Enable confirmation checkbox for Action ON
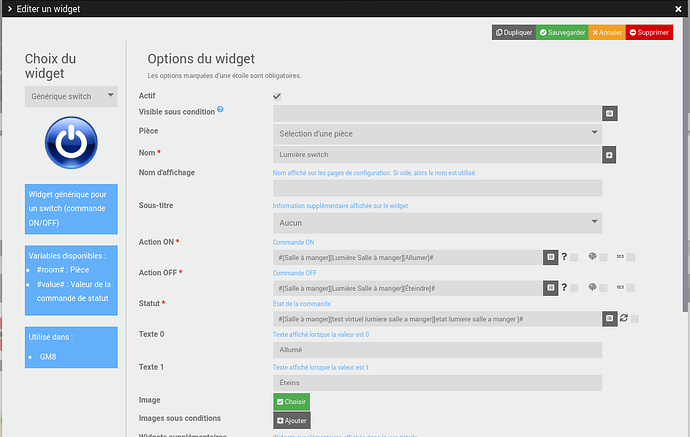This screenshot has height=437, width=690. pyautogui.click(x=574, y=257)
